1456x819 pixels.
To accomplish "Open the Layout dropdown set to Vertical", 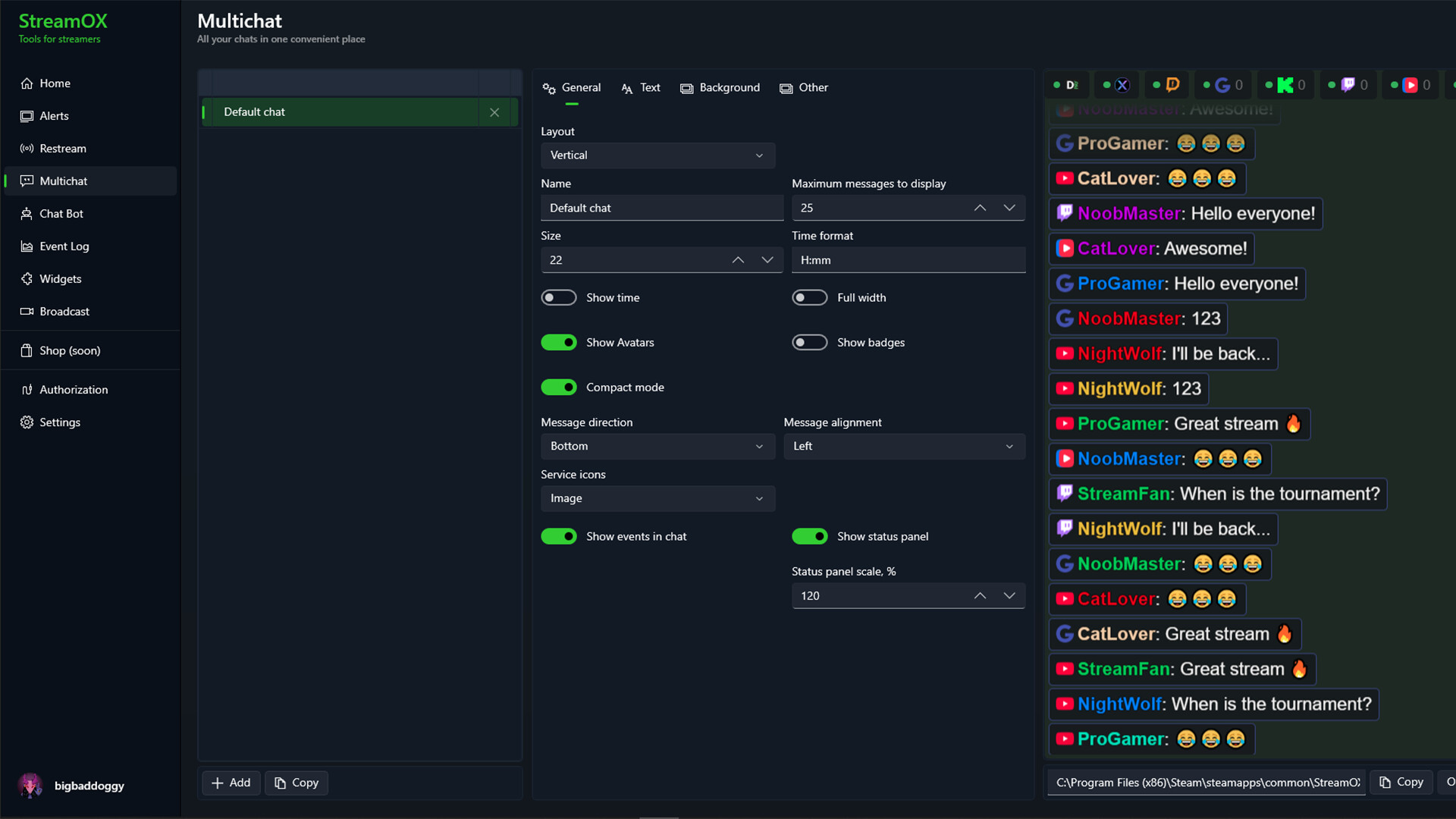I will tap(658, 155).
